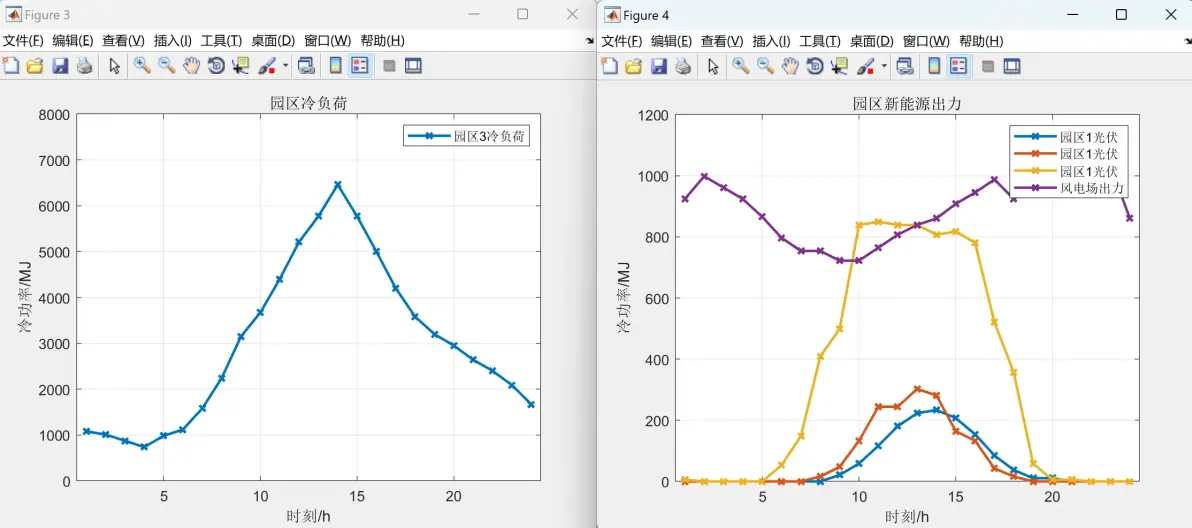This screenshot has width=1192, height=528.
Task: Click Open File folder icon in Figure 4
Action: click(x=634, y=66)
